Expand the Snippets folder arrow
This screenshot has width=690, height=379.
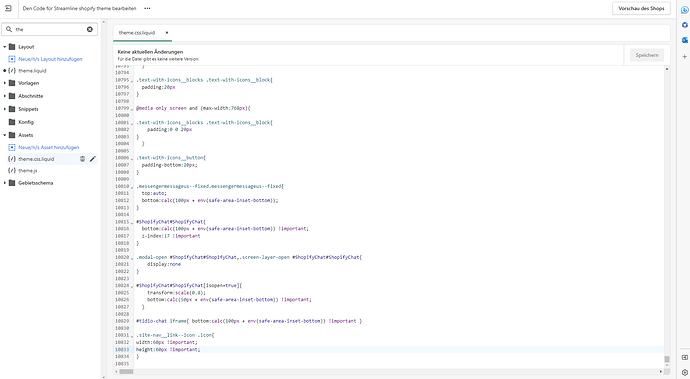pyautogui.click(x=4, y=109)
